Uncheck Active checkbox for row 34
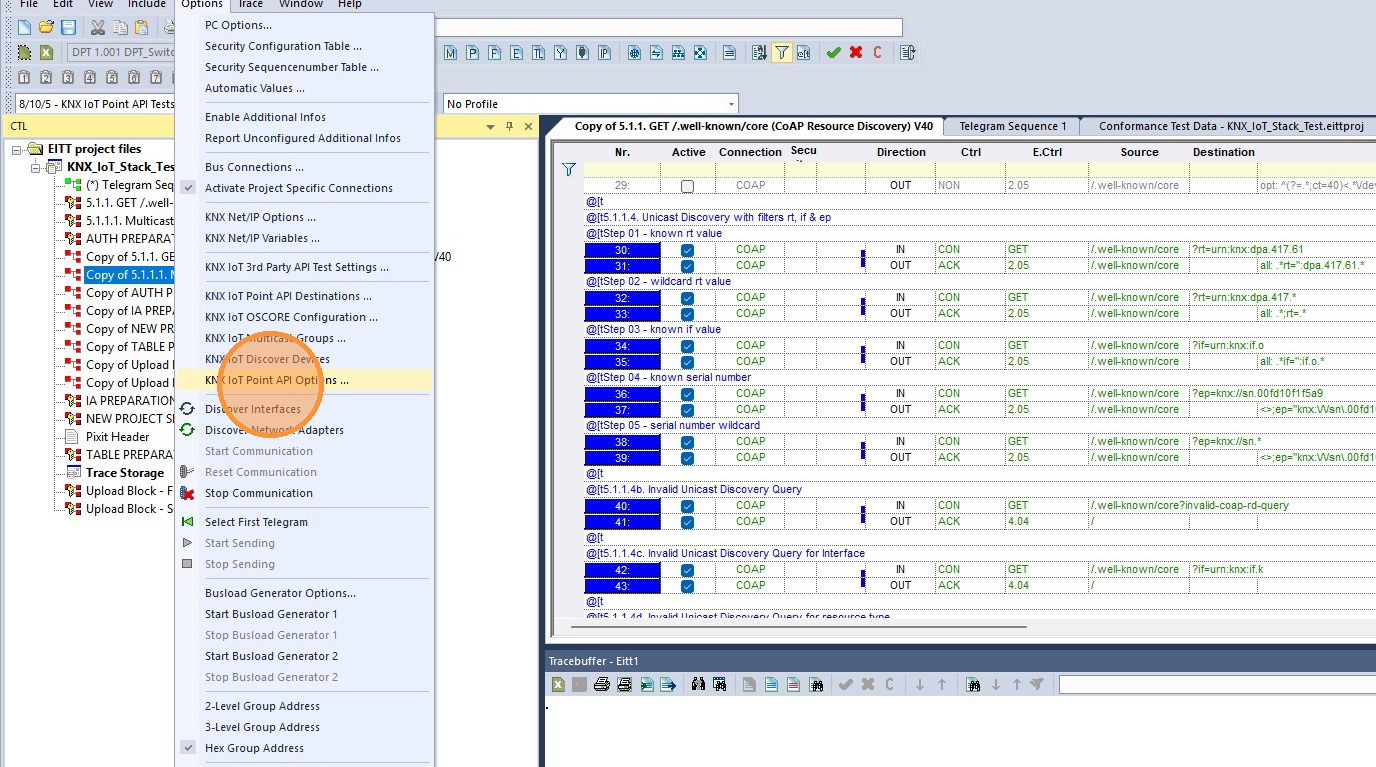The image size is (1376, 767). [x=687, y=345]
